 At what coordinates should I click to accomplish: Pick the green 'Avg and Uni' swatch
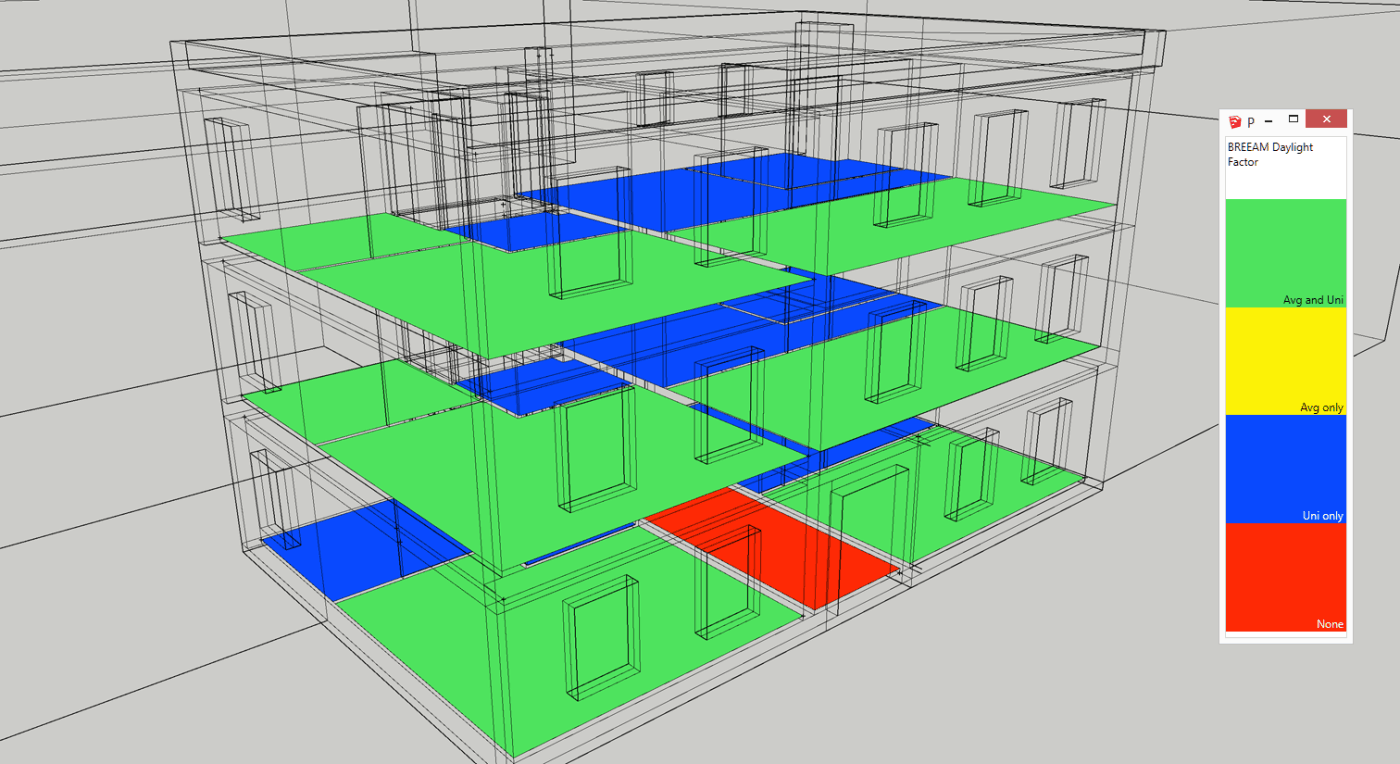[1286, 253]
